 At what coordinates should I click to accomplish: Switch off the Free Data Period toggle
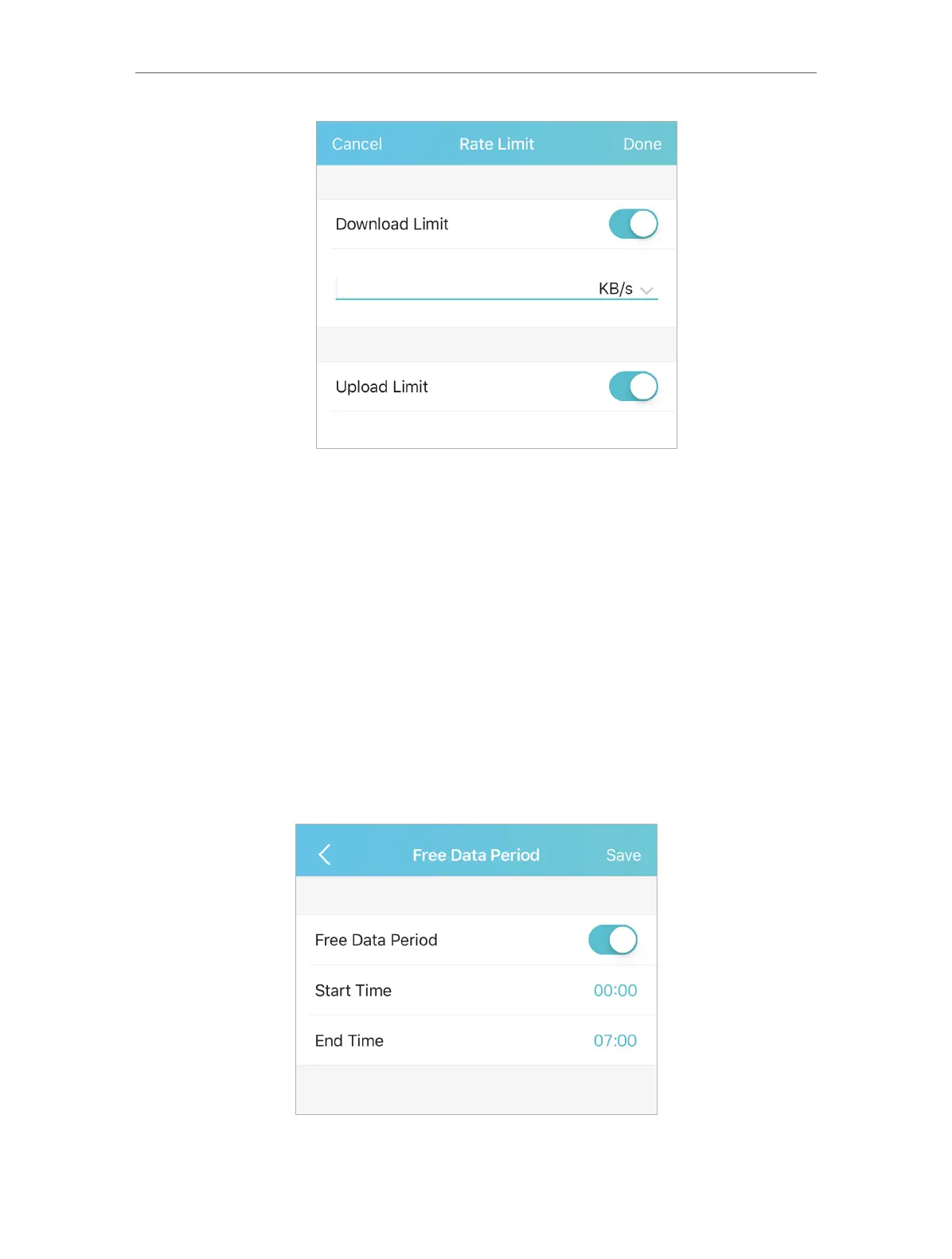pyautogui.click(x=612, y=940)
